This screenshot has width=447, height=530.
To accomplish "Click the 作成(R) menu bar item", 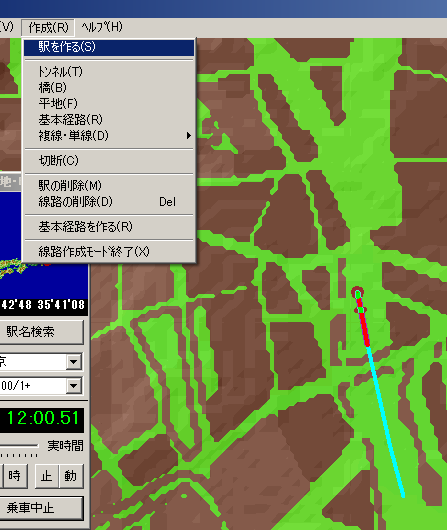I will pos(48,27).
